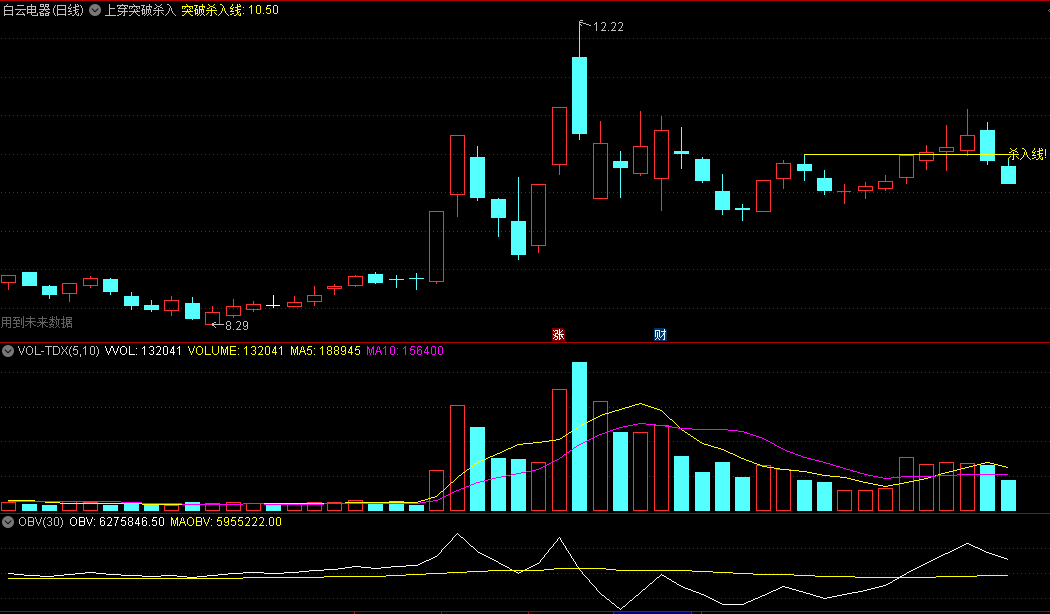Select the lowest red candle beside 8.29
This screenshot has width=1050, height=614.
[212, 317]
